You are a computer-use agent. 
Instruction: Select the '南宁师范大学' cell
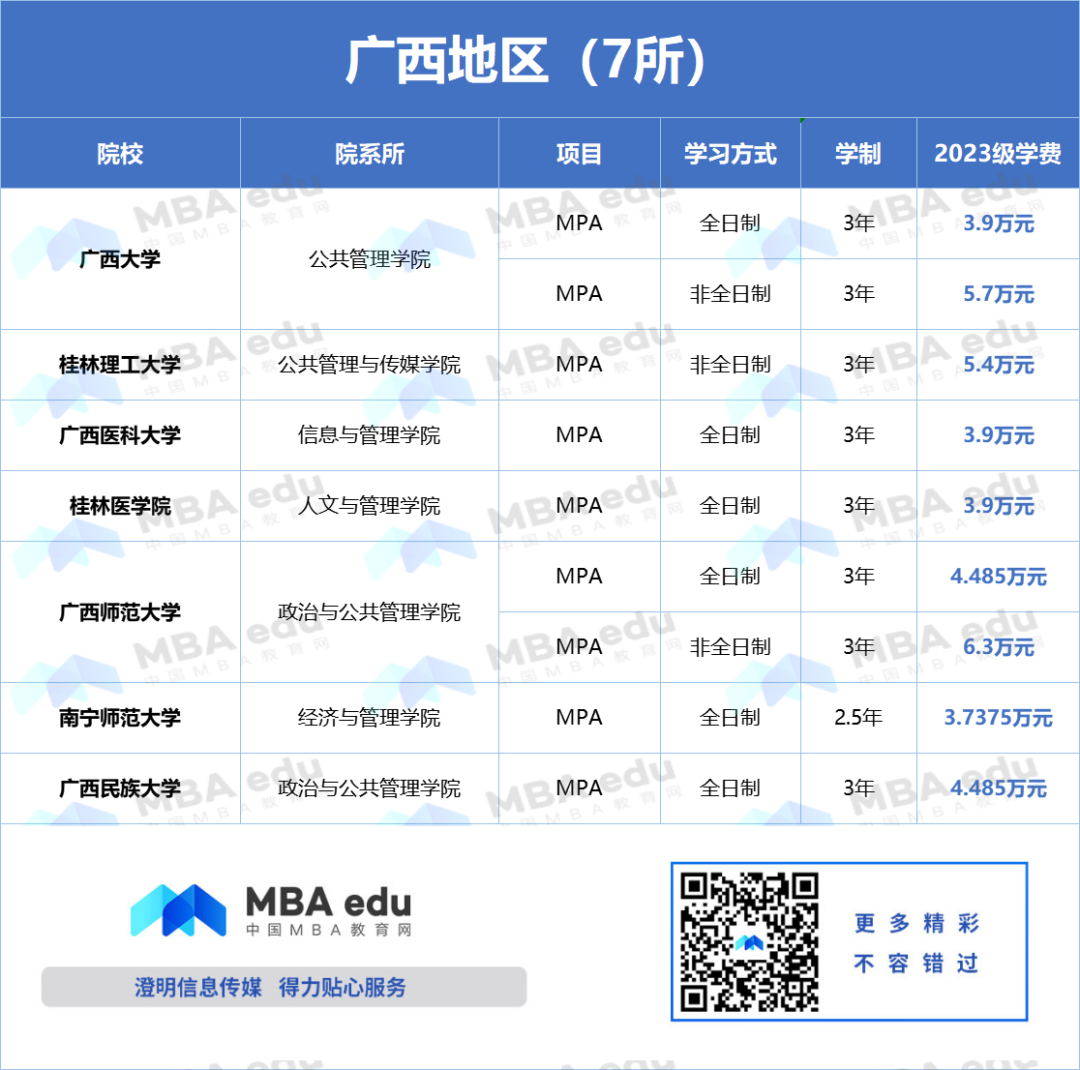tap(120, 718)
